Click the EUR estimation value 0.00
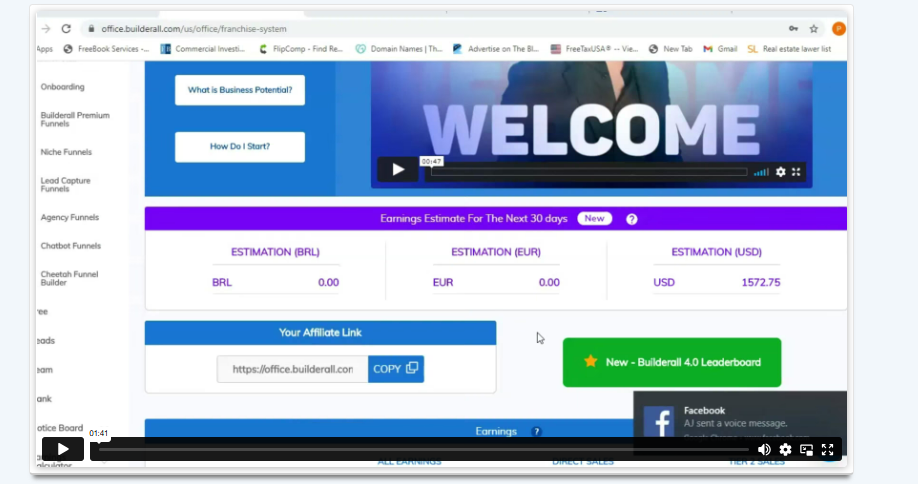The height and width of the screenshot is (484, 918). click(x=549, y=282)
